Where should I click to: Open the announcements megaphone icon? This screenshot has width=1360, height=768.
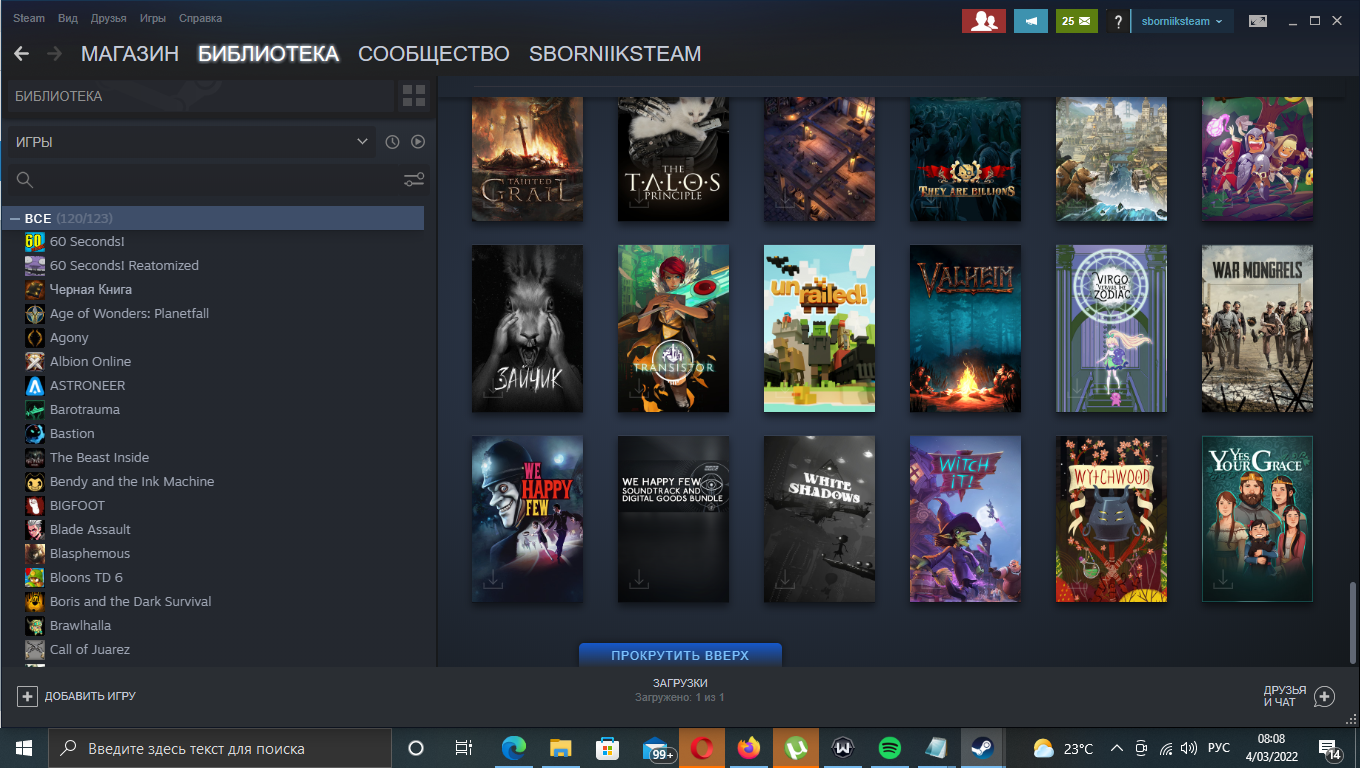click(1031, 21)
